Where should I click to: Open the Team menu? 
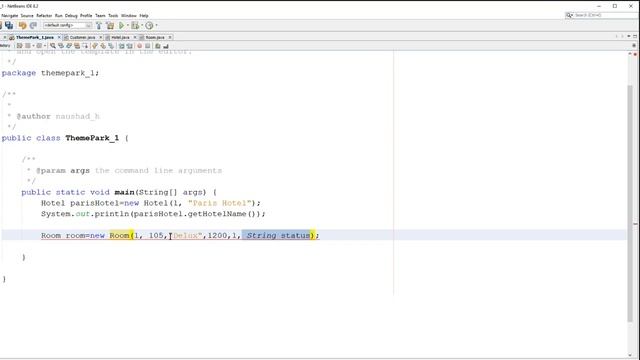click(100, 16)
